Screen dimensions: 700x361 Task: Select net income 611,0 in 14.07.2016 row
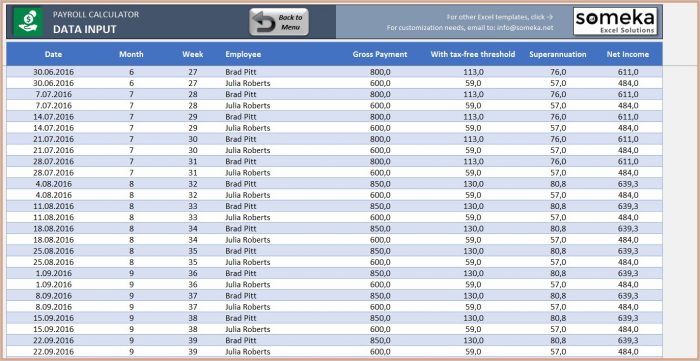click(628, 116)
